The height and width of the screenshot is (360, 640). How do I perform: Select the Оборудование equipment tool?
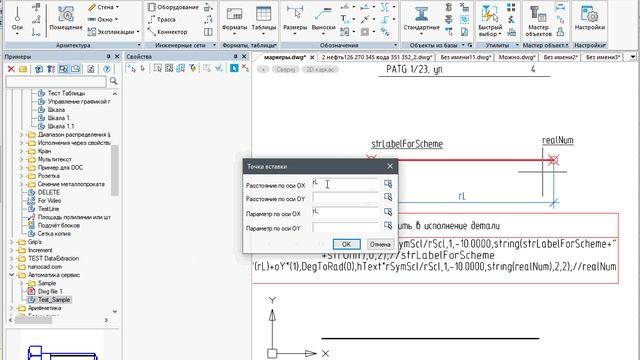click(173, 7)
